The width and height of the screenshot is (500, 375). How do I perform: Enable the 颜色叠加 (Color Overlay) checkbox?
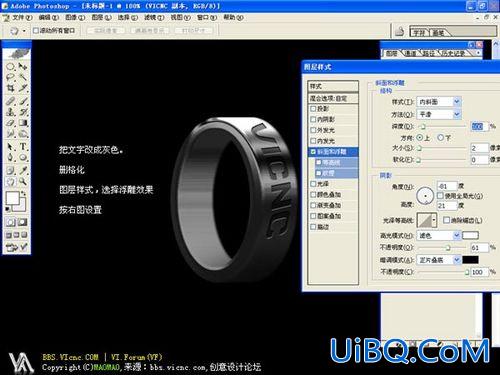[313, 194]
